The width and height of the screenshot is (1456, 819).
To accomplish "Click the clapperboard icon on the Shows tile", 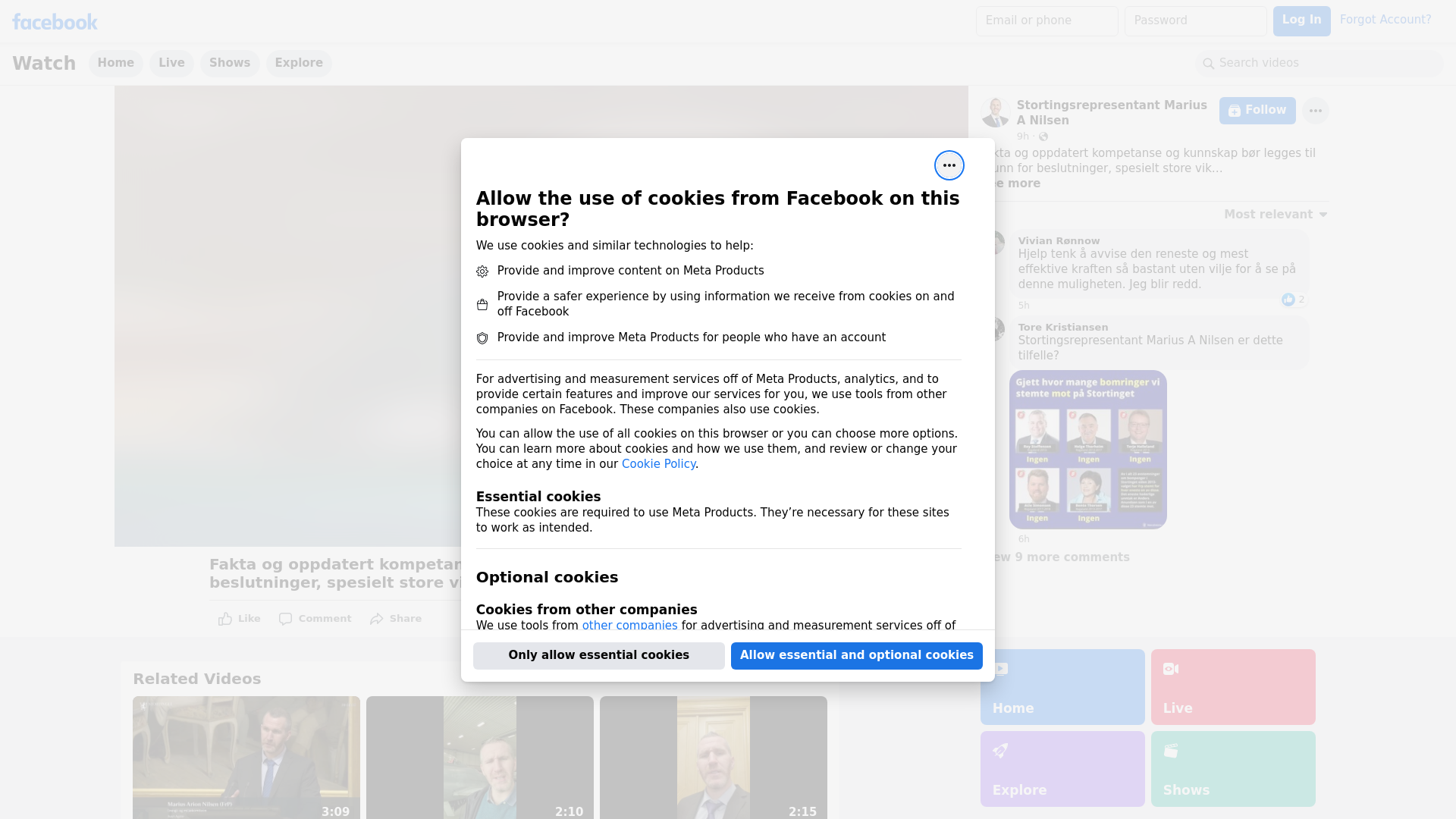I will coord(1171,751).
